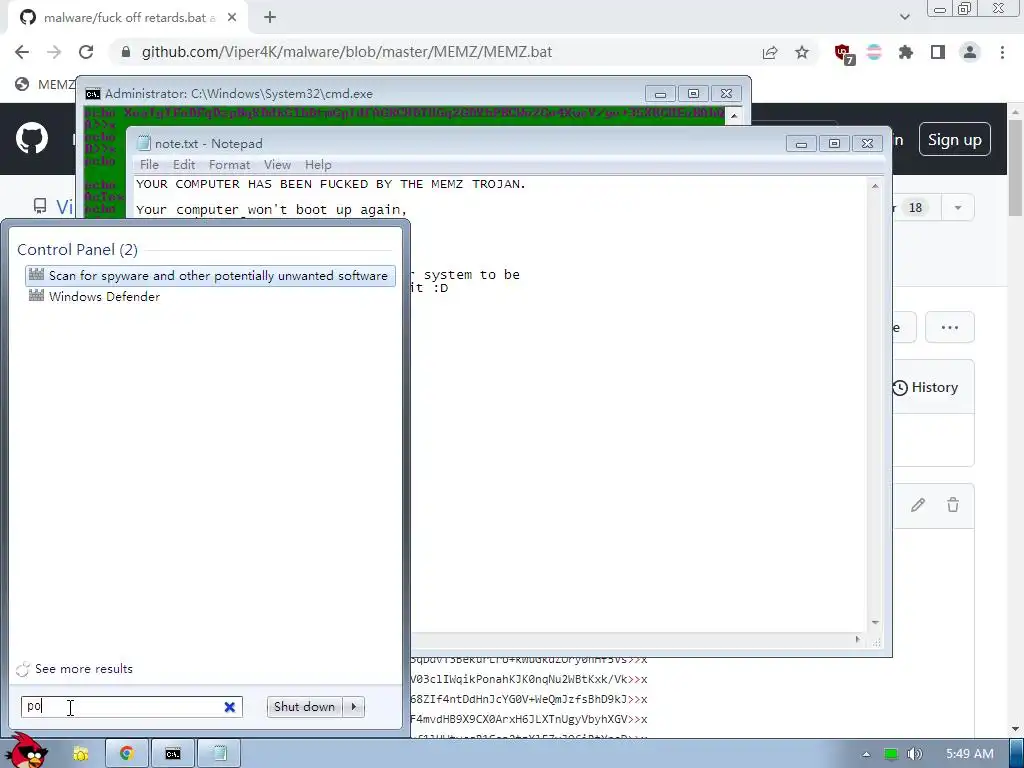Click the Shut down button
This screenshot has width=1024, height=768.
coord(304,707)
